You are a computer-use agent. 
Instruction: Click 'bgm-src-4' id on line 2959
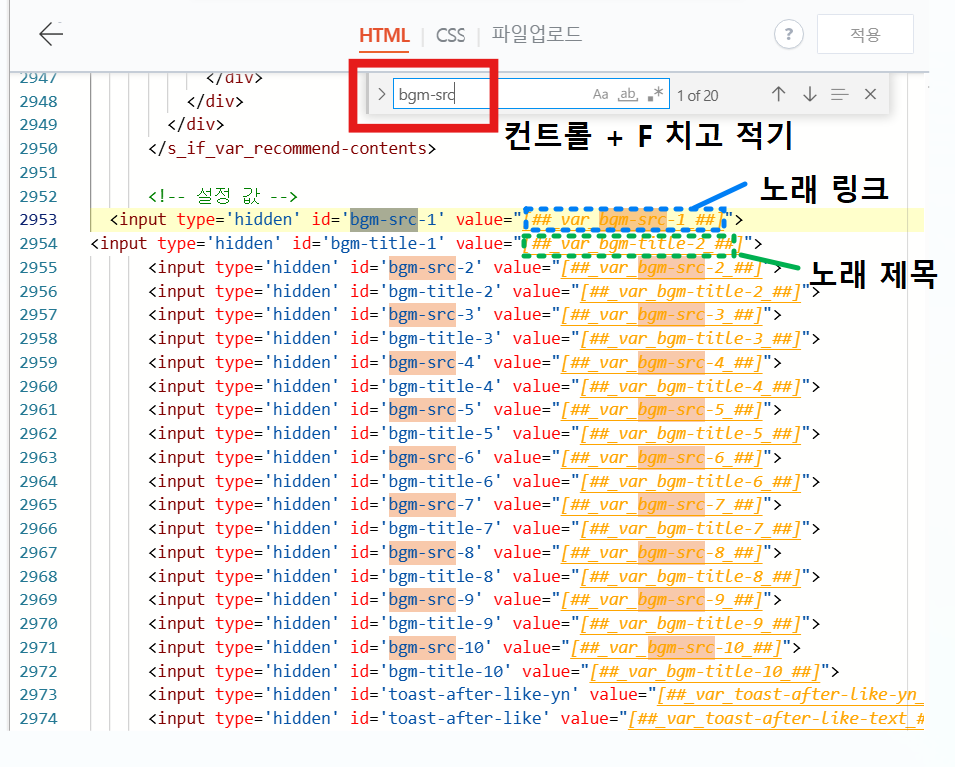(x=431, y=362)
